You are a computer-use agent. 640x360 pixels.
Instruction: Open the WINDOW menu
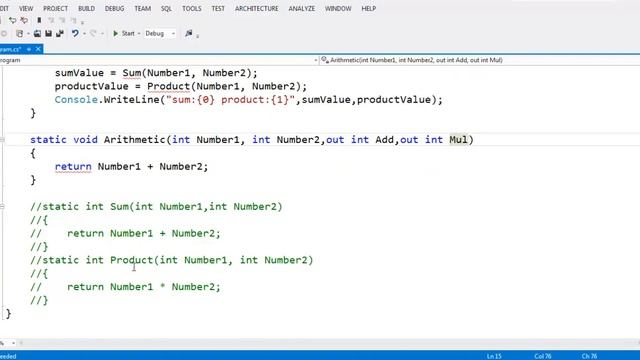click(x=338, y=8)
